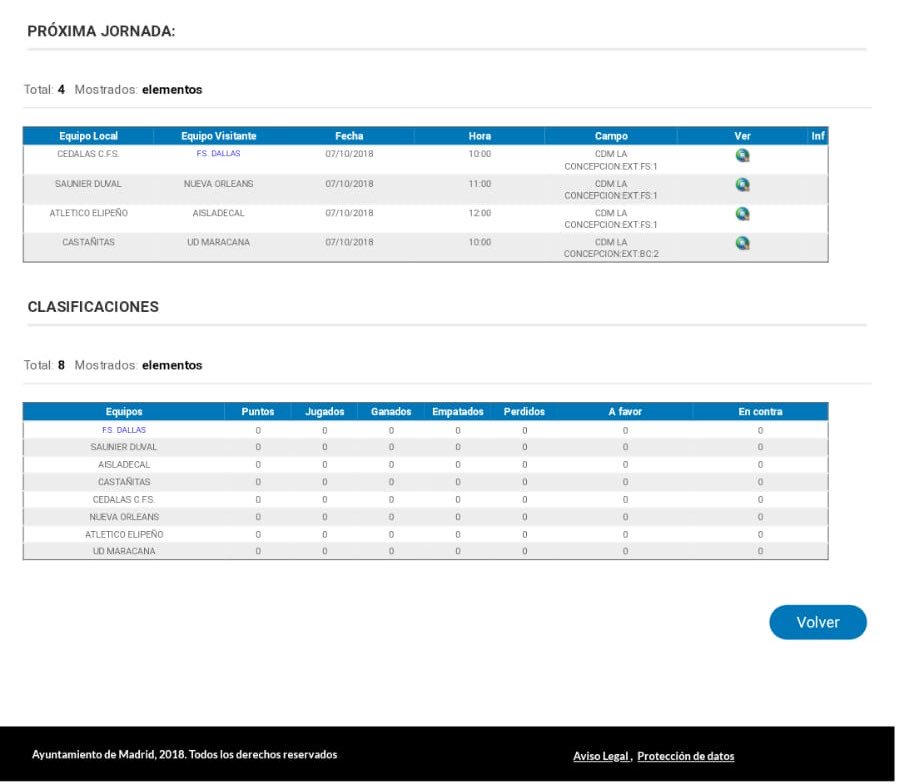Follow F.S. DALLAS link in standings table
This screenshot has width=898, height=784.
click(x=124, y=431)
